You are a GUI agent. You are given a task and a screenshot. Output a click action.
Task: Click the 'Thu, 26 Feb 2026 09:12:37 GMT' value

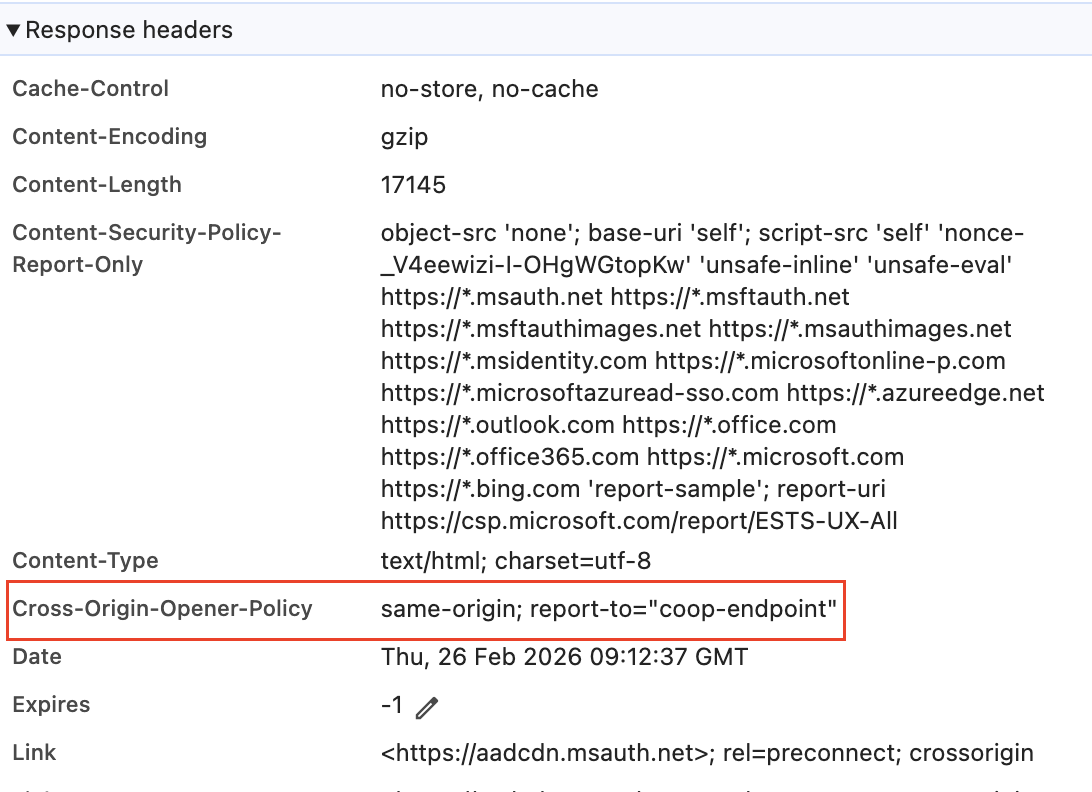(x=565, y=657)
